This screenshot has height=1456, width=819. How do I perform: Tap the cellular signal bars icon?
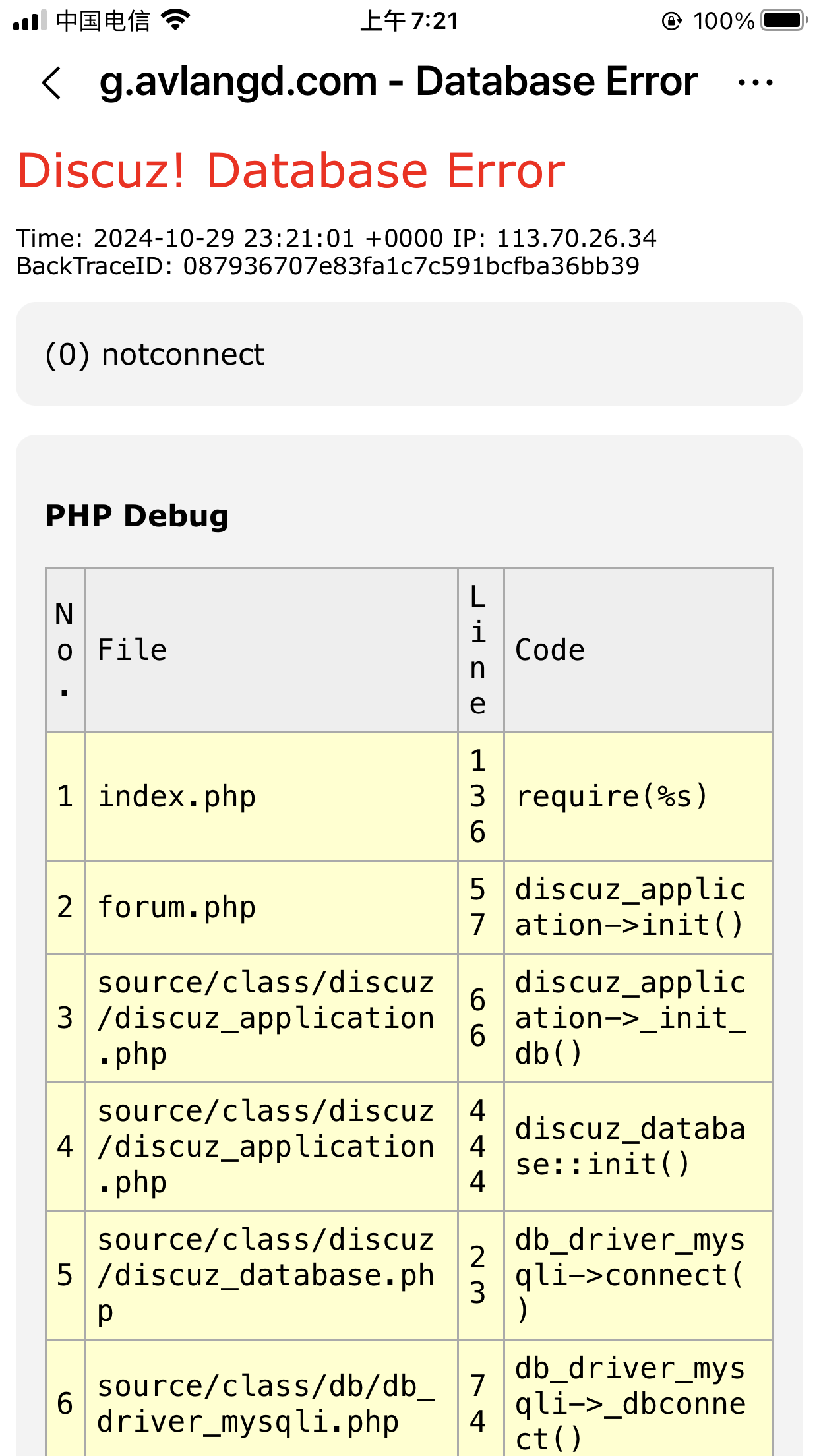click(30, 20)
